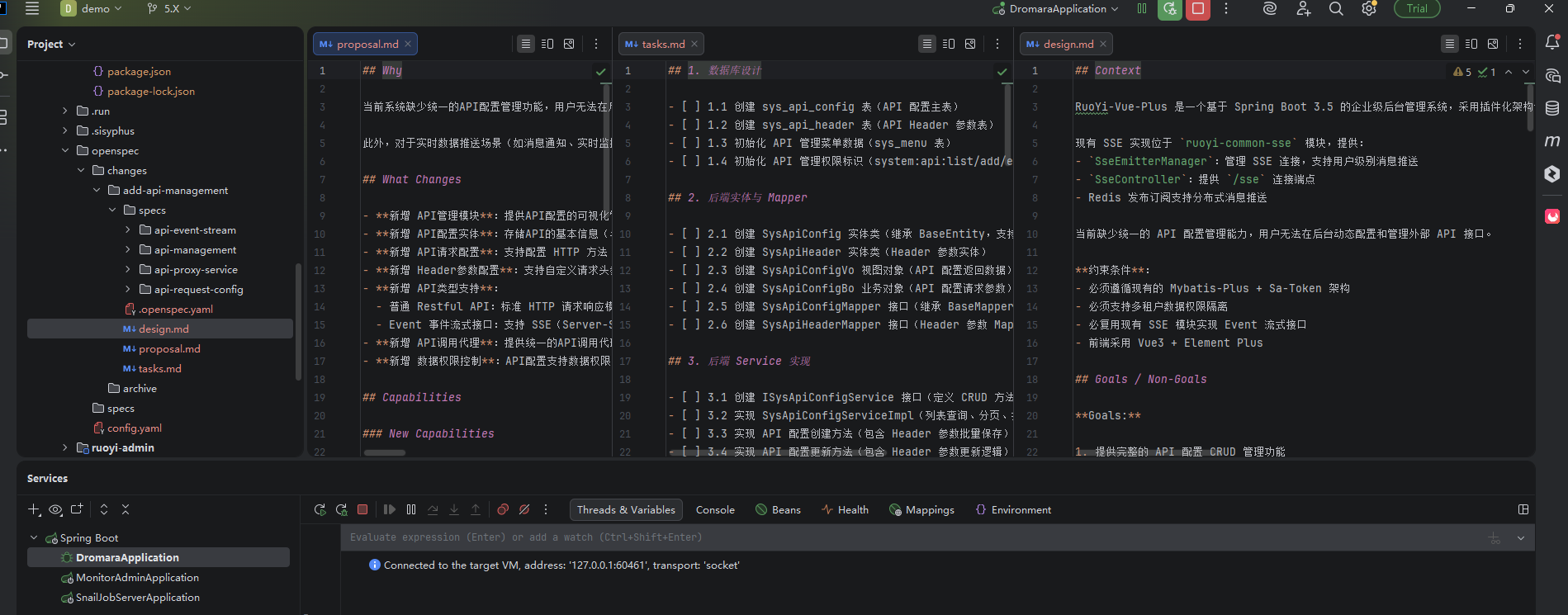1568x615 pixels.
Task: Stop DromaraApplication using red title bar button
Action: (x=1197, y=9)
